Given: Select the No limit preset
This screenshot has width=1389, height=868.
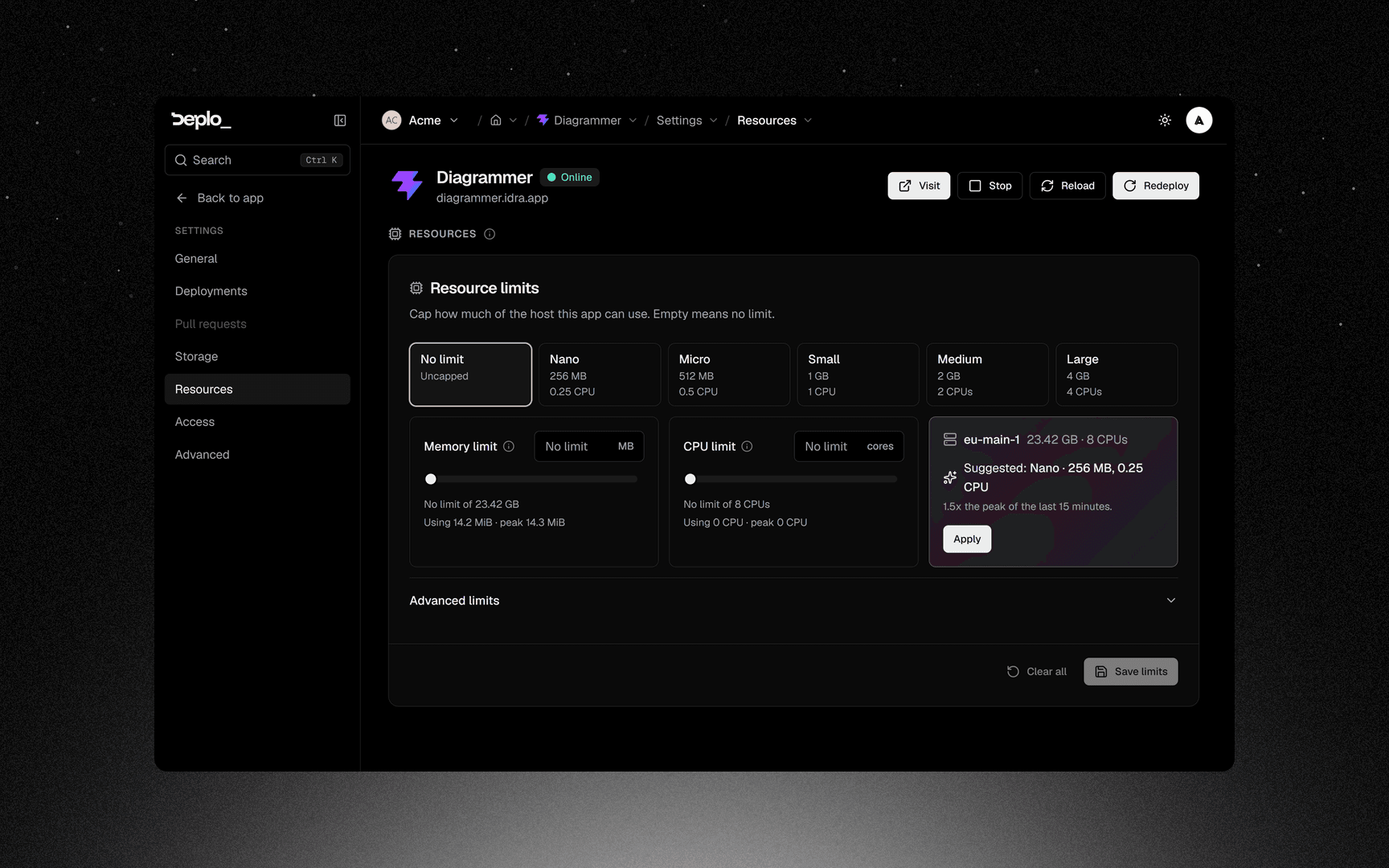Looking at the screenshot, I should click(470, 375).
